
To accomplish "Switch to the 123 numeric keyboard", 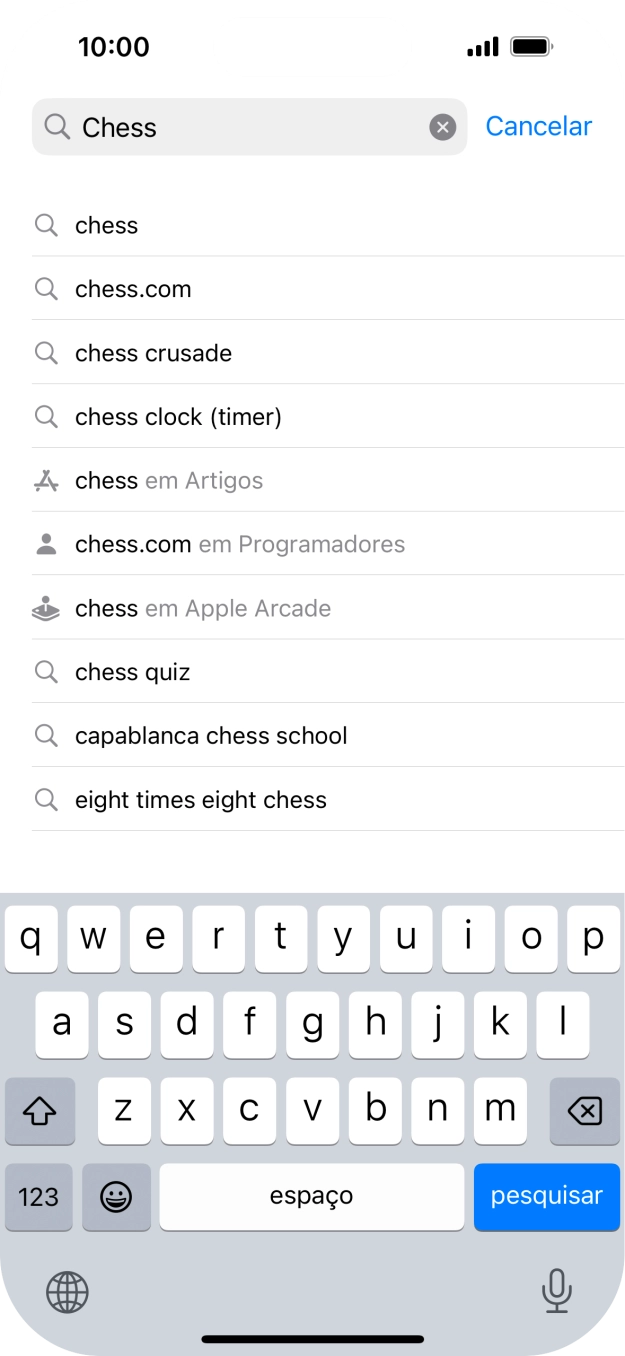I will (x=39, y=1196).
